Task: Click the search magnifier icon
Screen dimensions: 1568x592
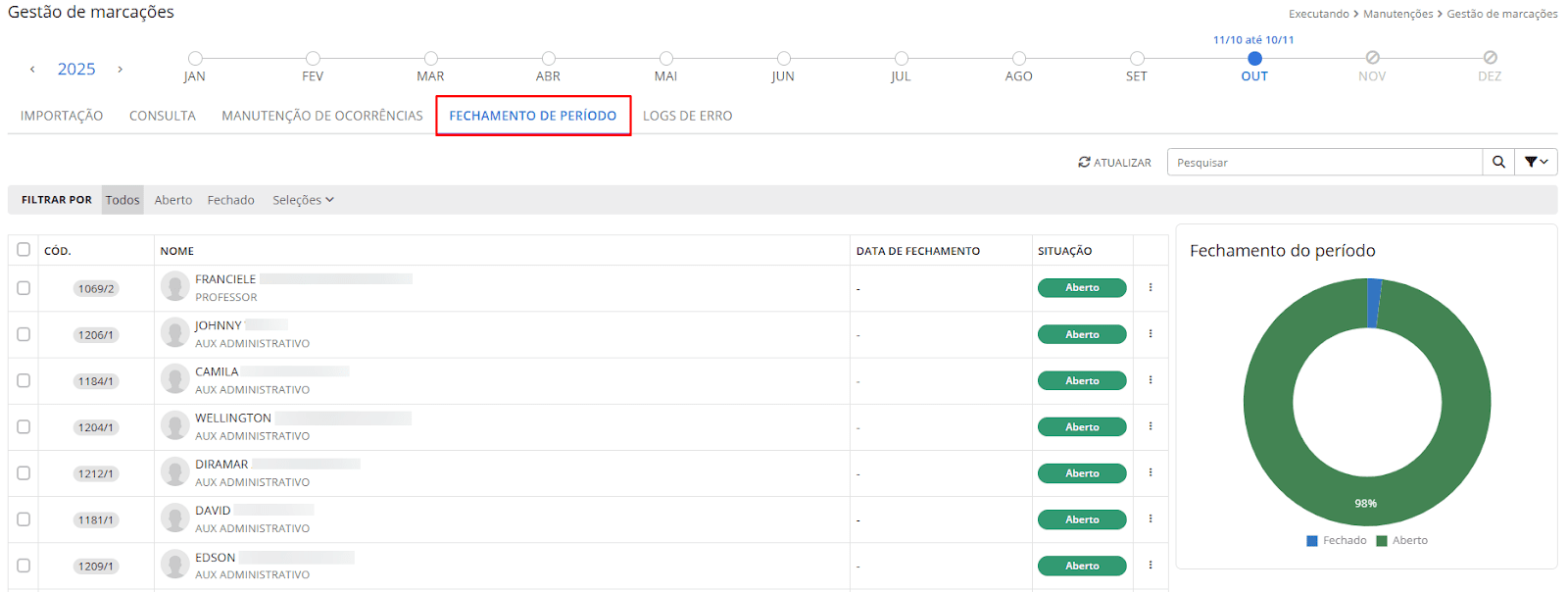Action: click(x=1498, y=163)
